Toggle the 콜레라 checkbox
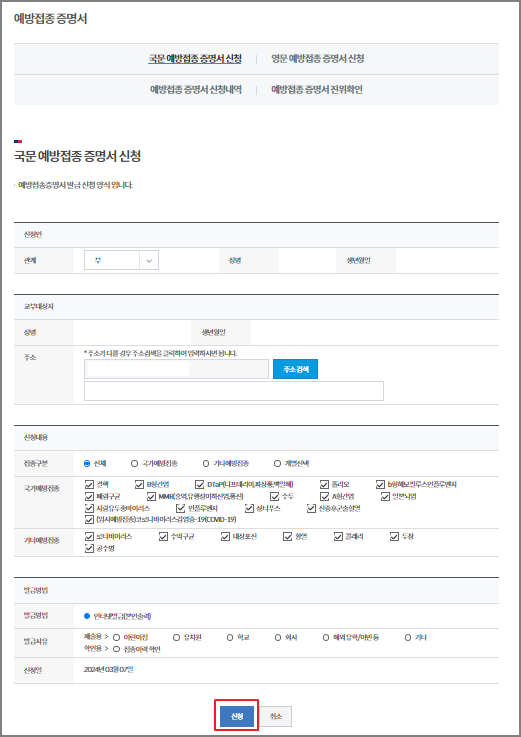 coord(338,536)
